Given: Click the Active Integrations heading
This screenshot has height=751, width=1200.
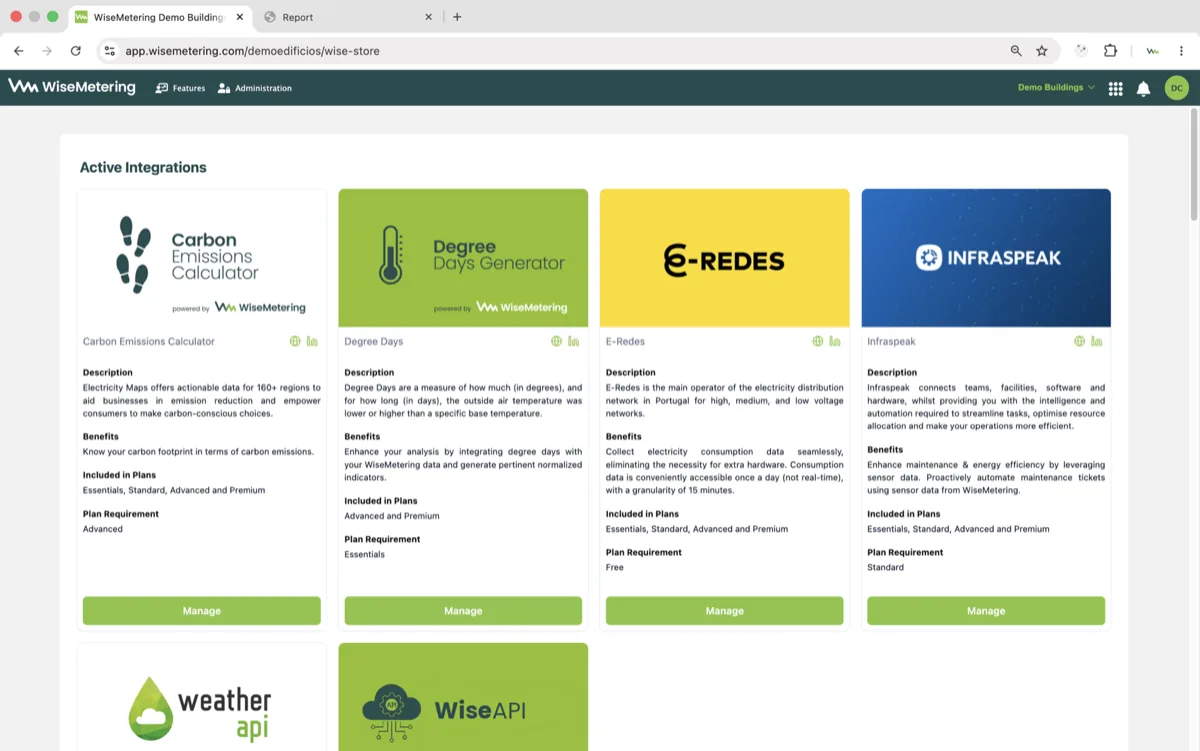Looking at the screenshot, I should pyautogui.click(x=143, y=167).
